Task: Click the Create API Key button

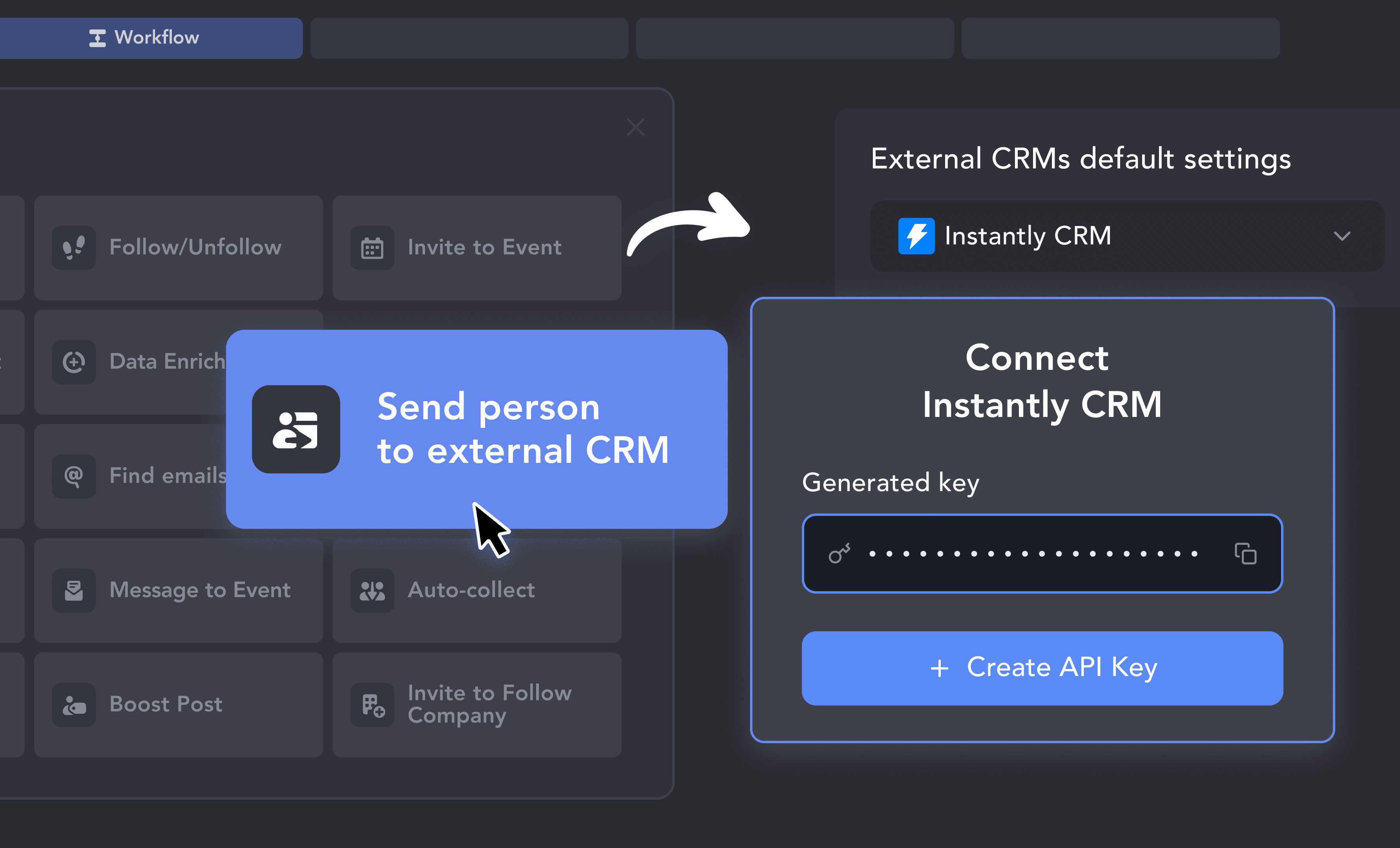Action: pos(1042,669)
